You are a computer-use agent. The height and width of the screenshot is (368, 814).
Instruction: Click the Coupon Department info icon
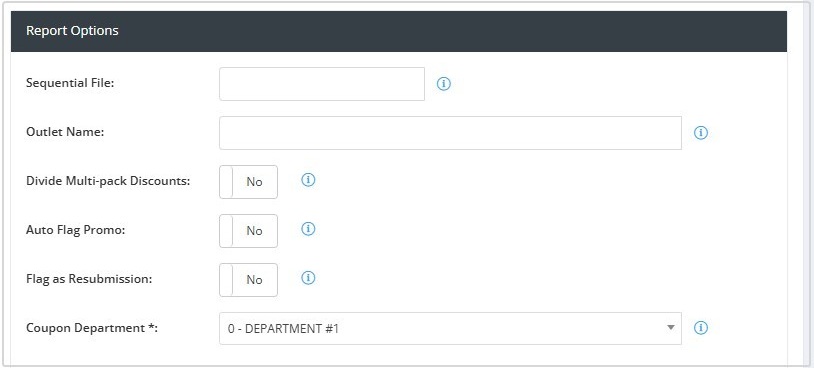pyautogui.click(x=701, y=328)
